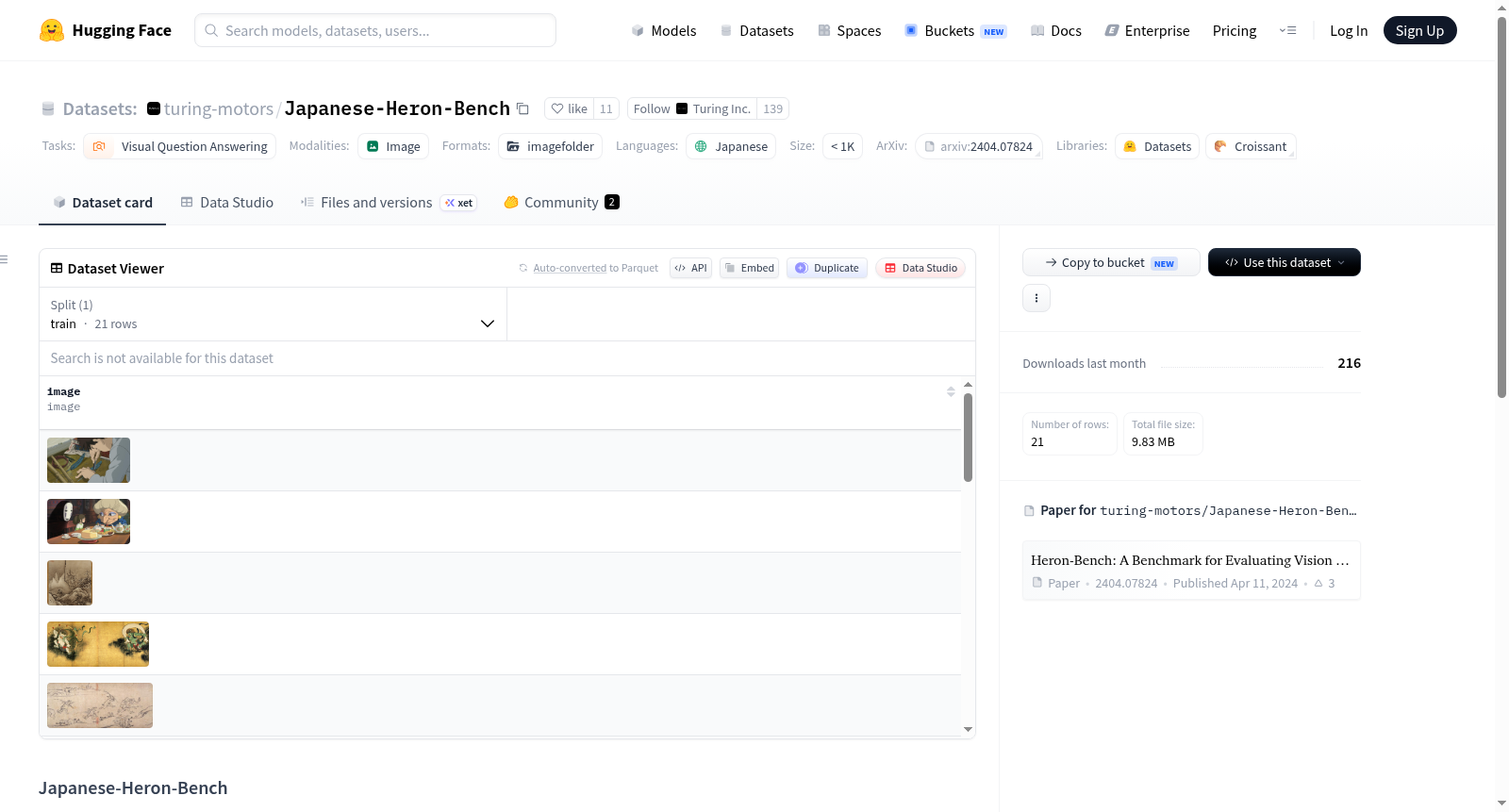Open Spaces in the top navigation
Screen dimensions: 1509x812
pyautogui.click(x=850, y=30)
